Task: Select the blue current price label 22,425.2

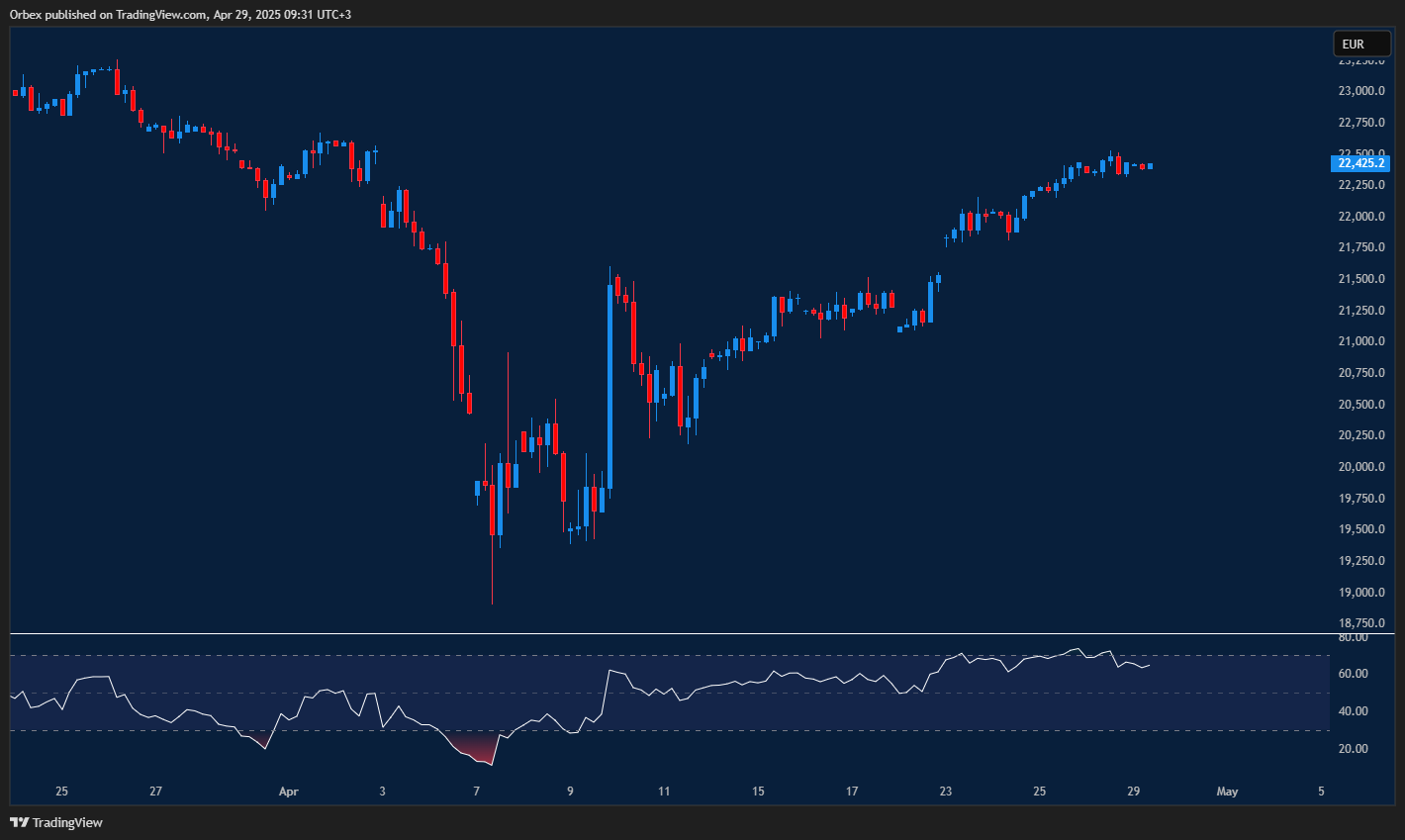Action: [x=1360, y=163]
